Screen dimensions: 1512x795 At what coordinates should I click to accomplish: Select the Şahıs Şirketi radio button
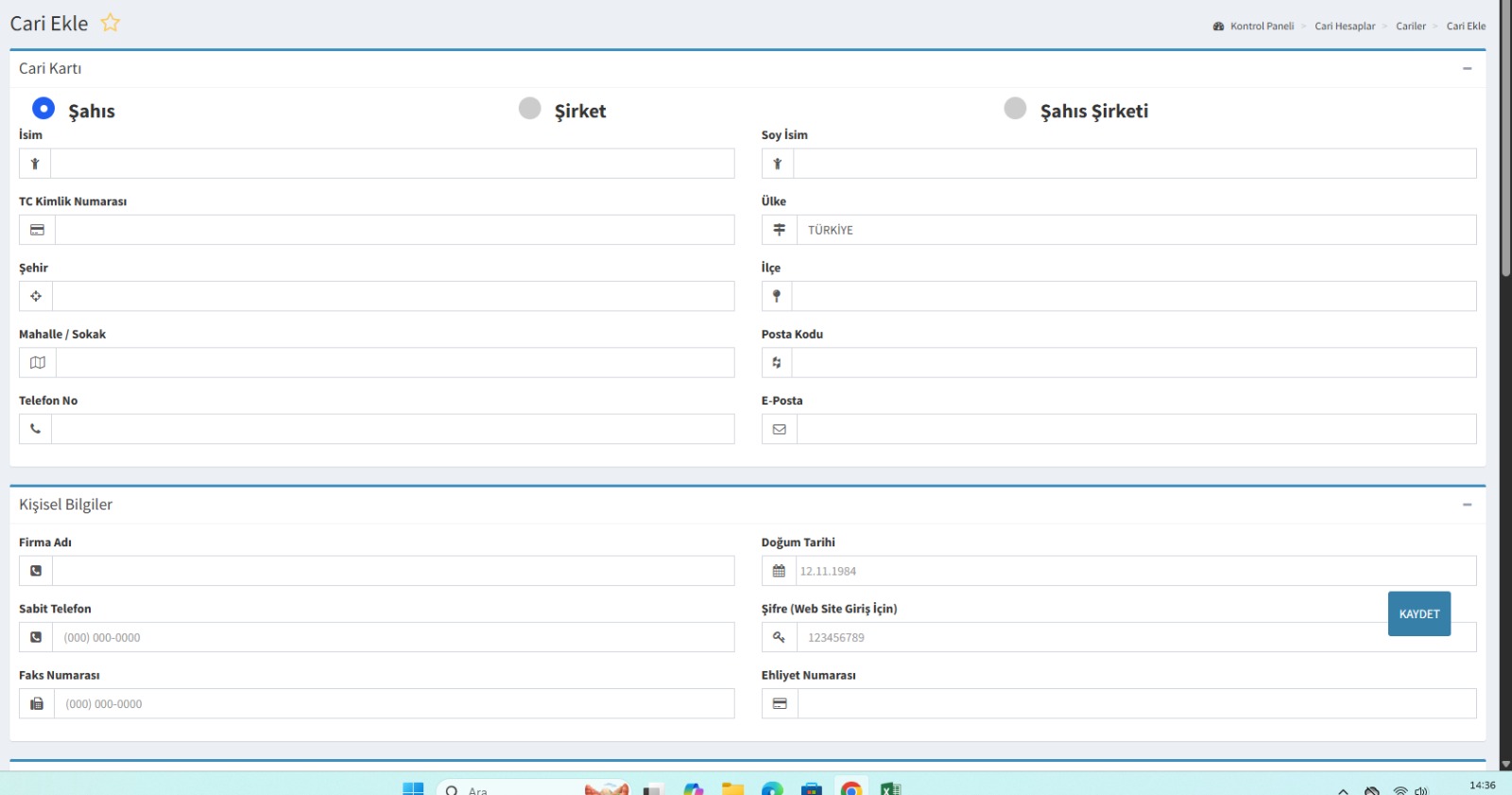pos(1015,108)
